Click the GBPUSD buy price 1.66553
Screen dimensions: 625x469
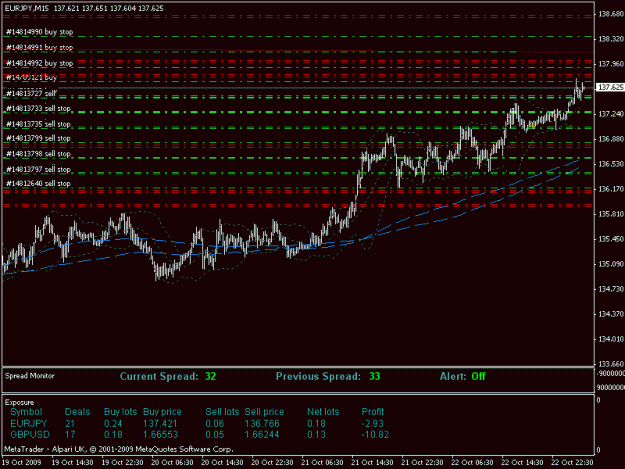click(160, 435)
